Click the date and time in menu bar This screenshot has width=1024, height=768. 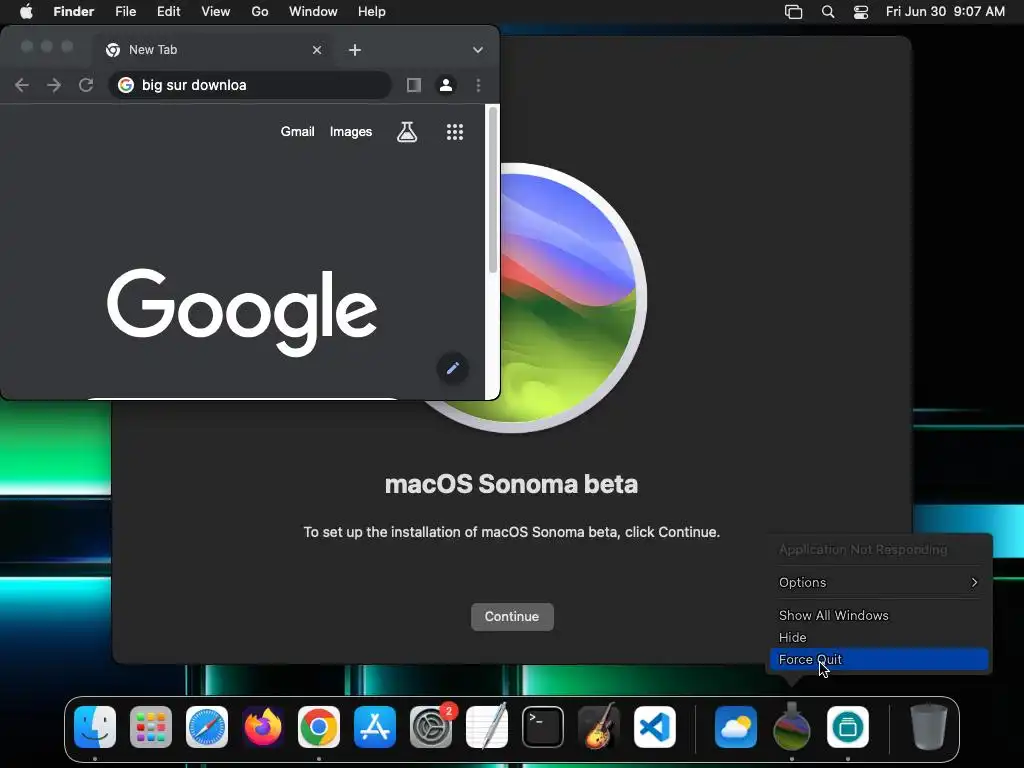pyautogui.click(x=945, y=12)
